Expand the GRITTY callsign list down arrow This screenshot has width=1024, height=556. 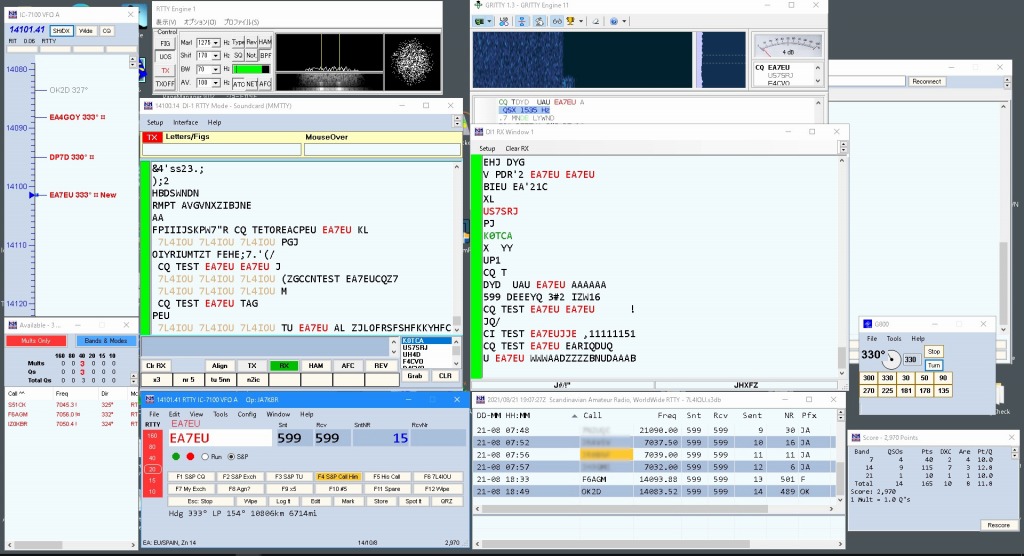[818, 81]
